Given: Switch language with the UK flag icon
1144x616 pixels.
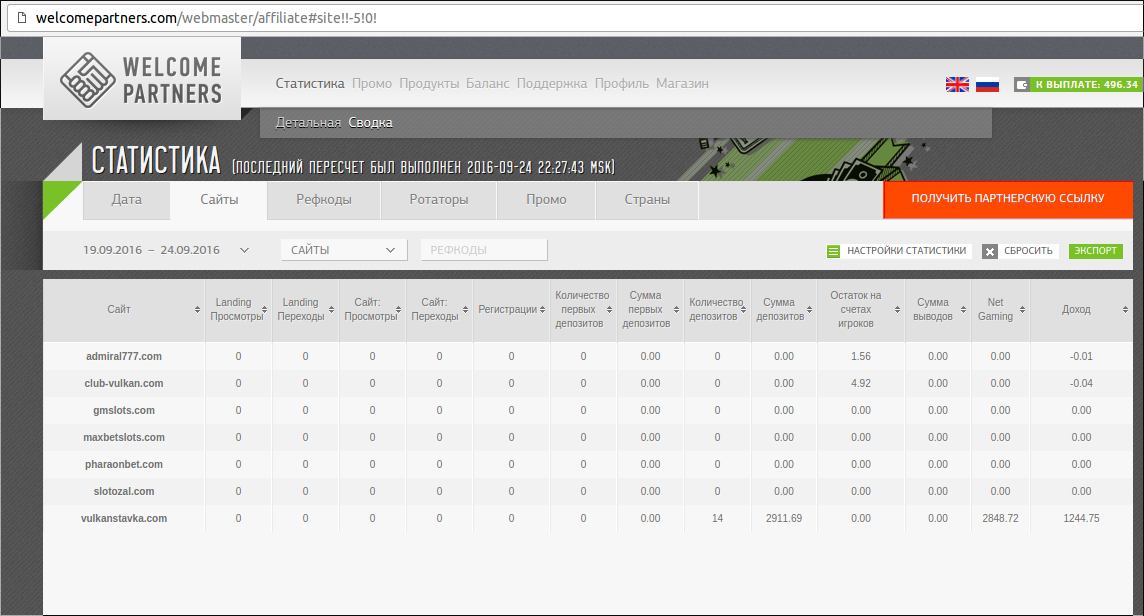Looking at the screenshot, I should point(957,85).
